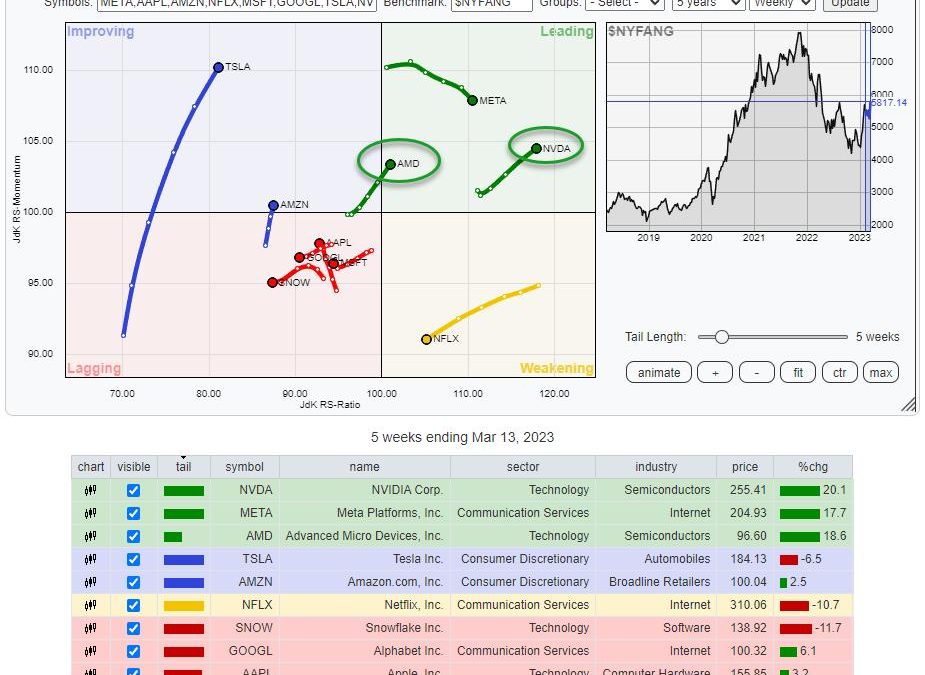
Task: Click the NFLX yellow tail color swatch
Action: click(x=184, y=605)
